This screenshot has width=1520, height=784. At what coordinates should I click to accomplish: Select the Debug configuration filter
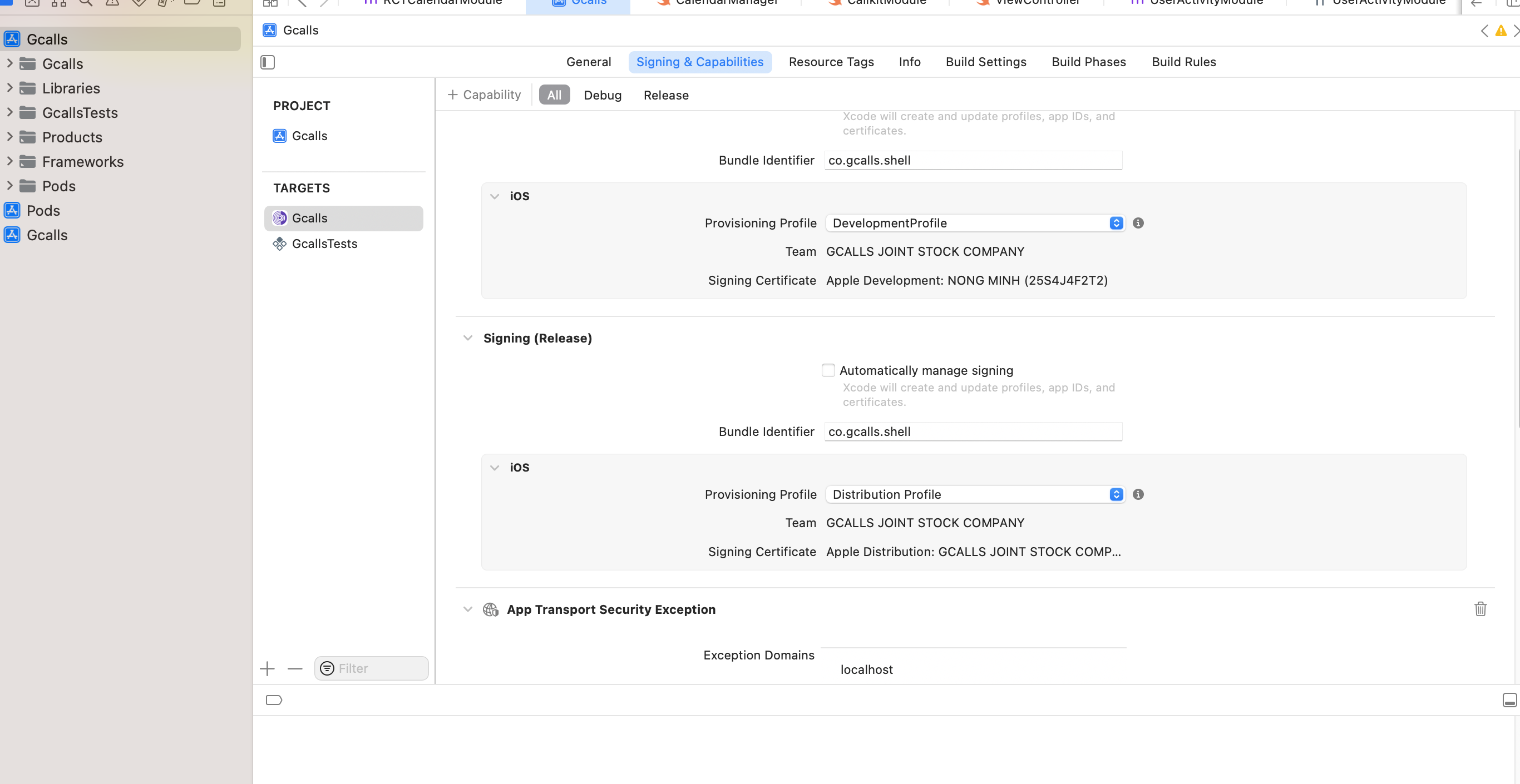(x=602, y=95)
